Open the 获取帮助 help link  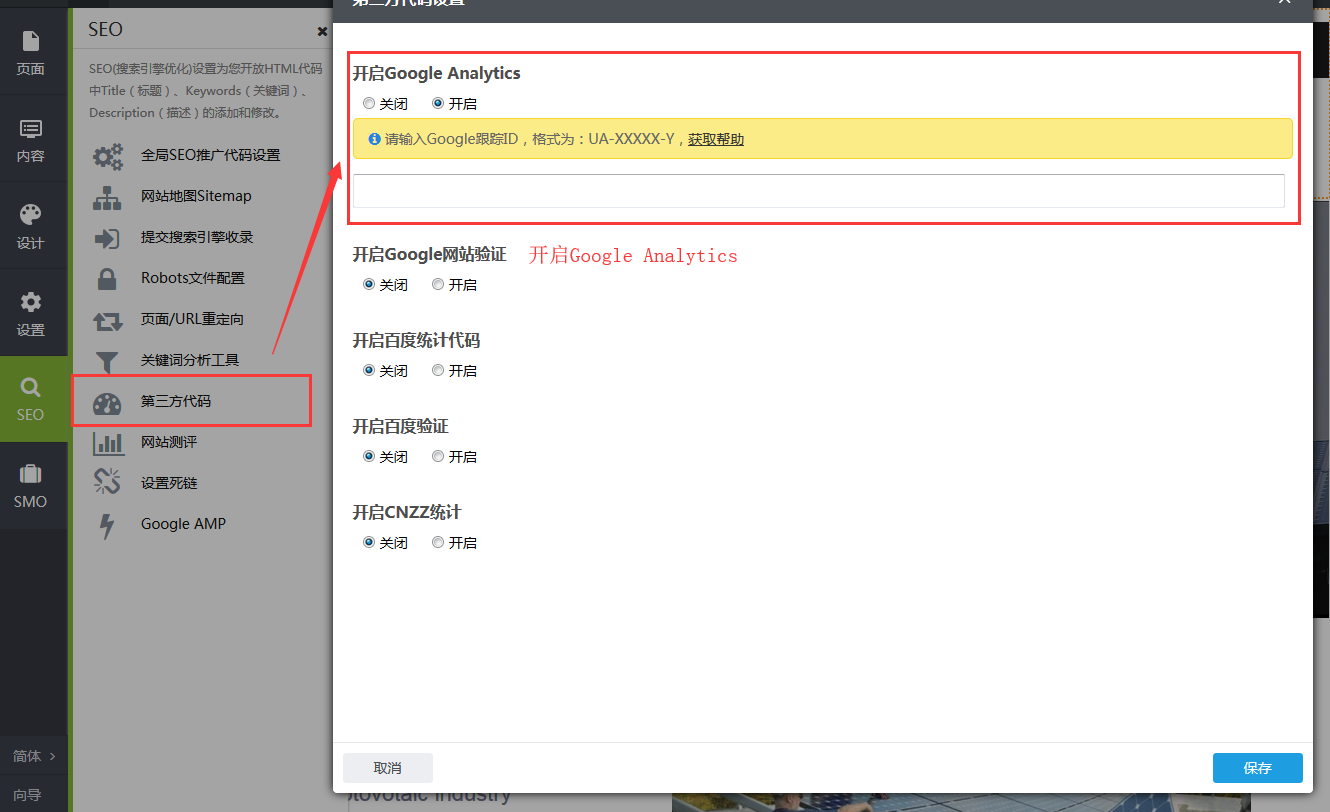click(715, 139)
